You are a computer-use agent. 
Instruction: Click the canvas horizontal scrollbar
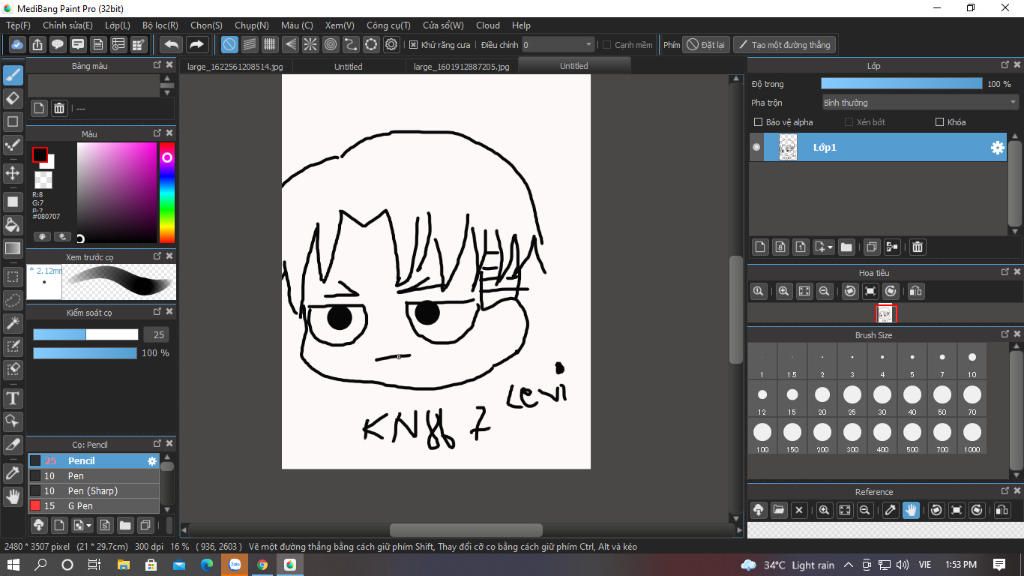pos(466,530)
